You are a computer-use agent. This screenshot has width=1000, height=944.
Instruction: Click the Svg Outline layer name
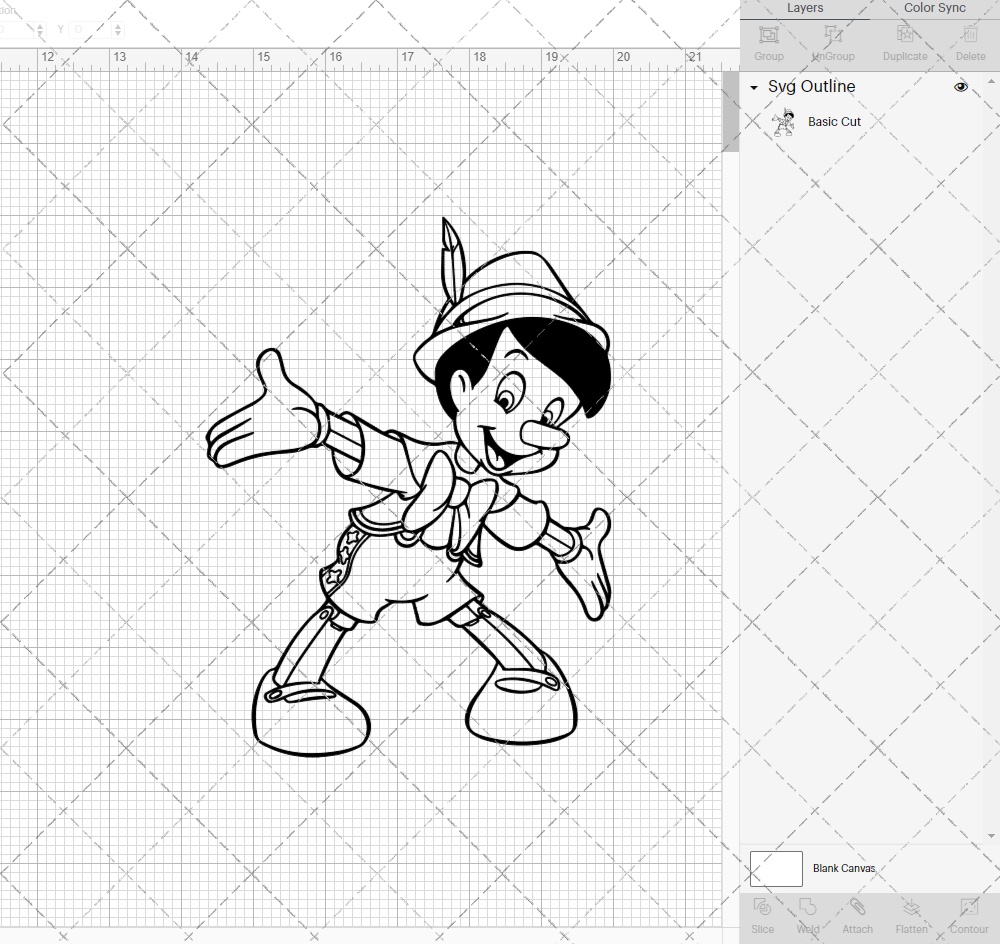tap(811, 87)
